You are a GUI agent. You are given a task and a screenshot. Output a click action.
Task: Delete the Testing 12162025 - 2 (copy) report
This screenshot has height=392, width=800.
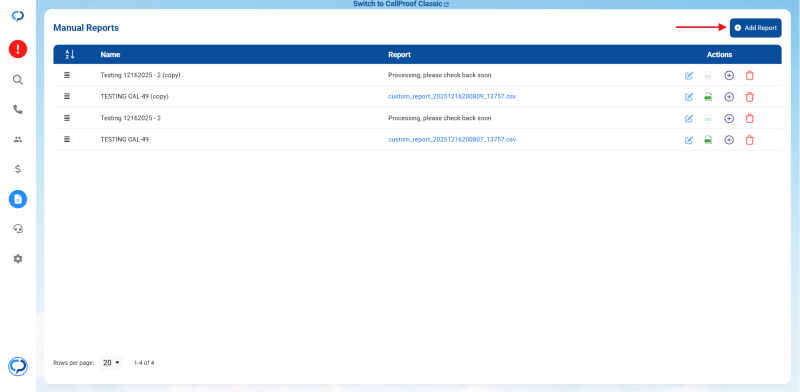[749, 76]
